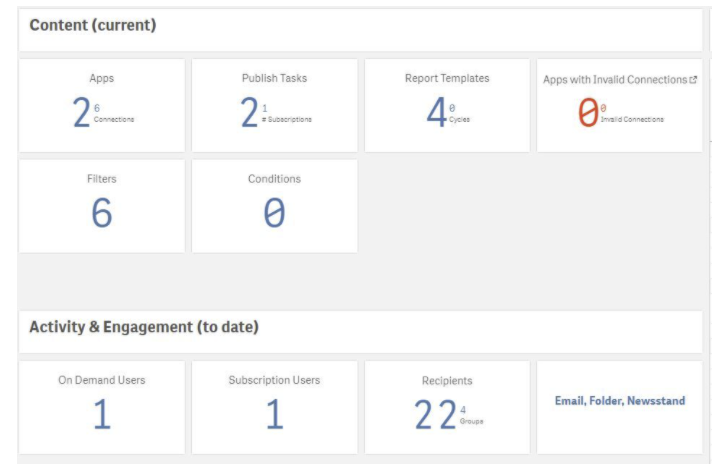
Task: Click the Publish Tasks label
Action: click(275, 78)
